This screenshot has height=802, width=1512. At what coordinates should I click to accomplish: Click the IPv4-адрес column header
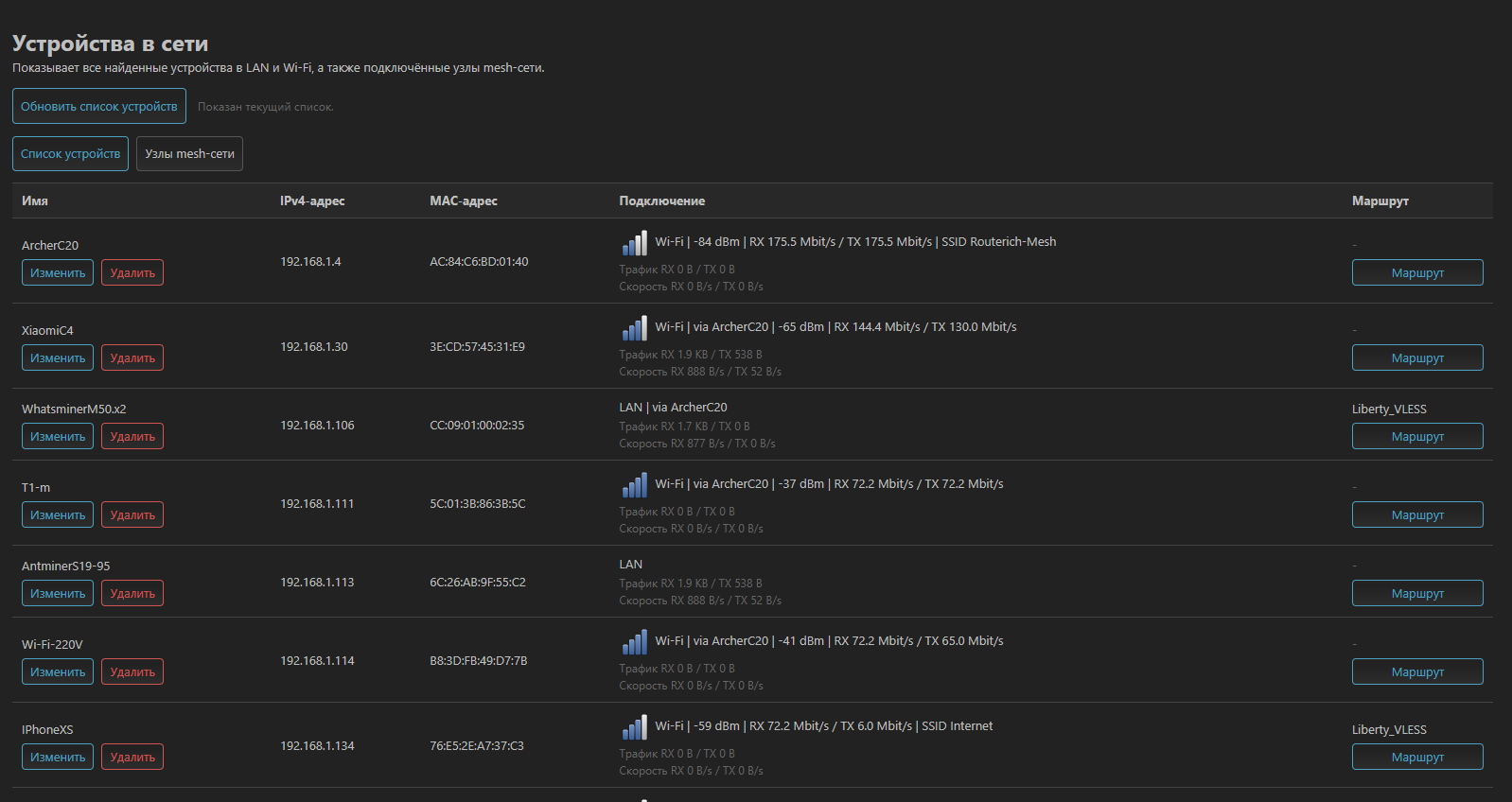click(312, 201)
